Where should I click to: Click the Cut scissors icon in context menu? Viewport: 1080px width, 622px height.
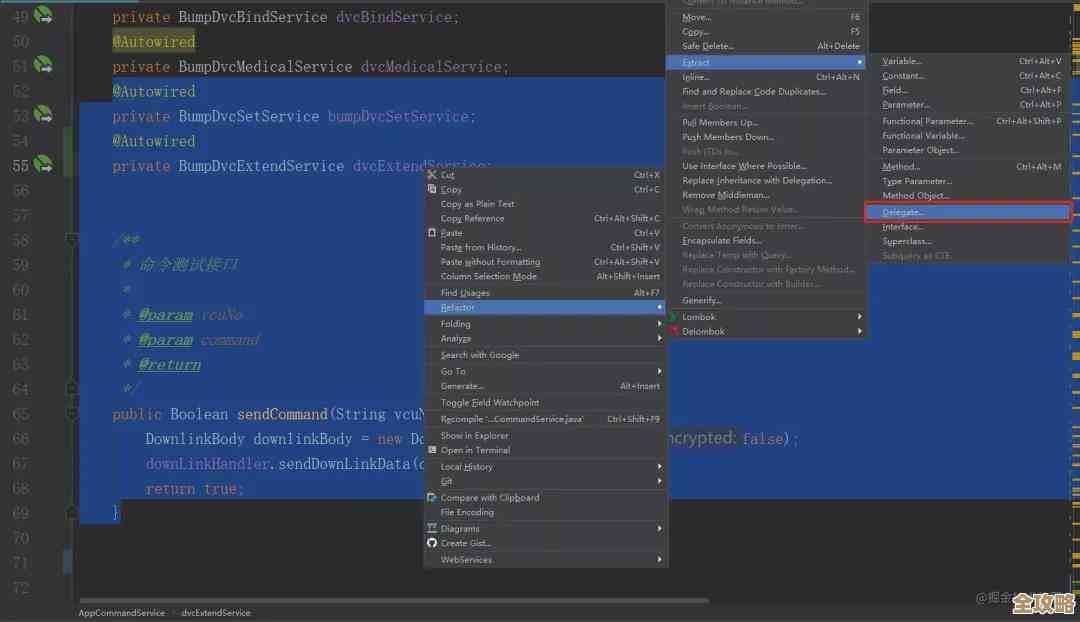coord(432,175)
